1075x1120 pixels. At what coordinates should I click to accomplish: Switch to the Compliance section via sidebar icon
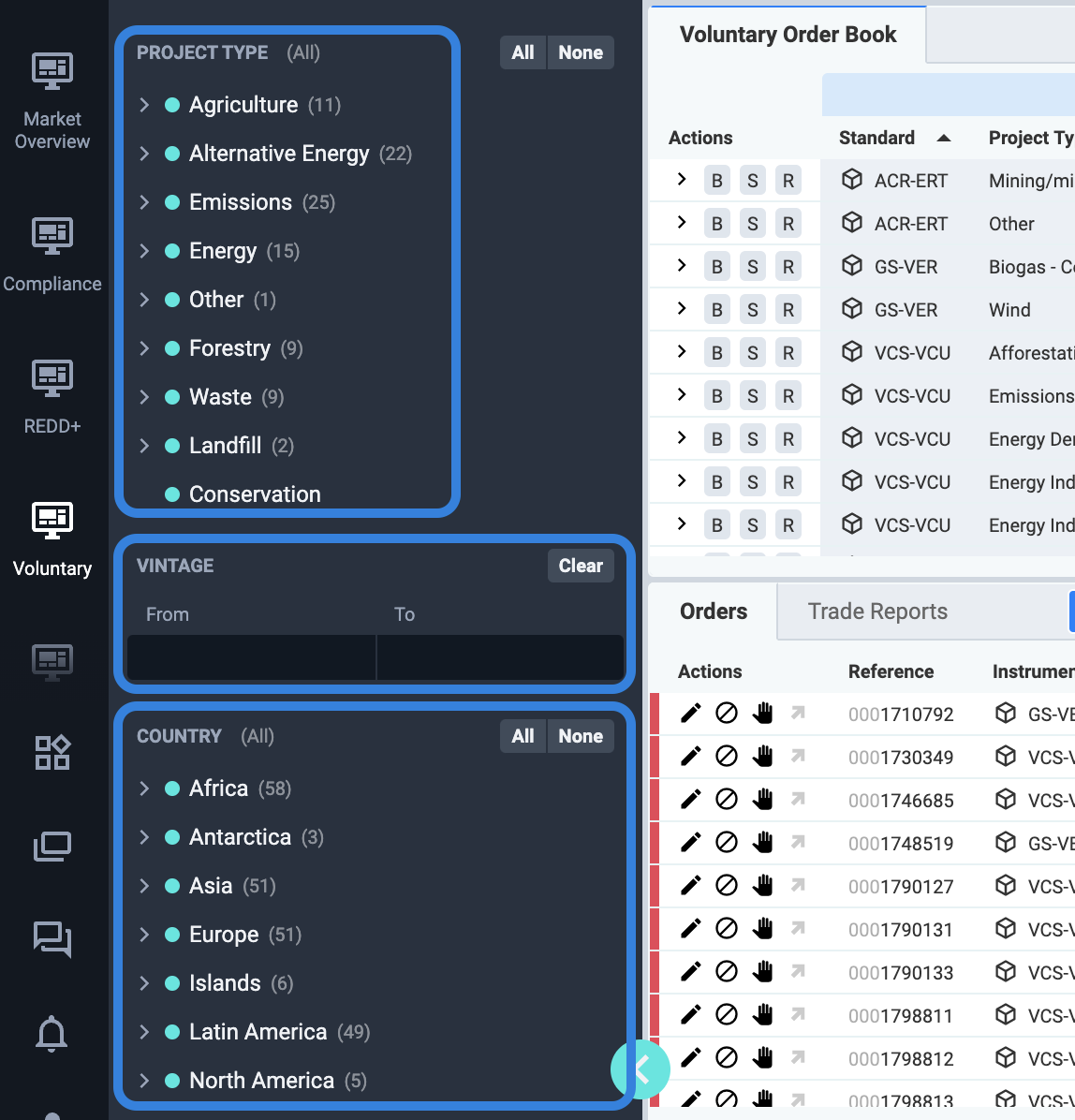[52, 235]
